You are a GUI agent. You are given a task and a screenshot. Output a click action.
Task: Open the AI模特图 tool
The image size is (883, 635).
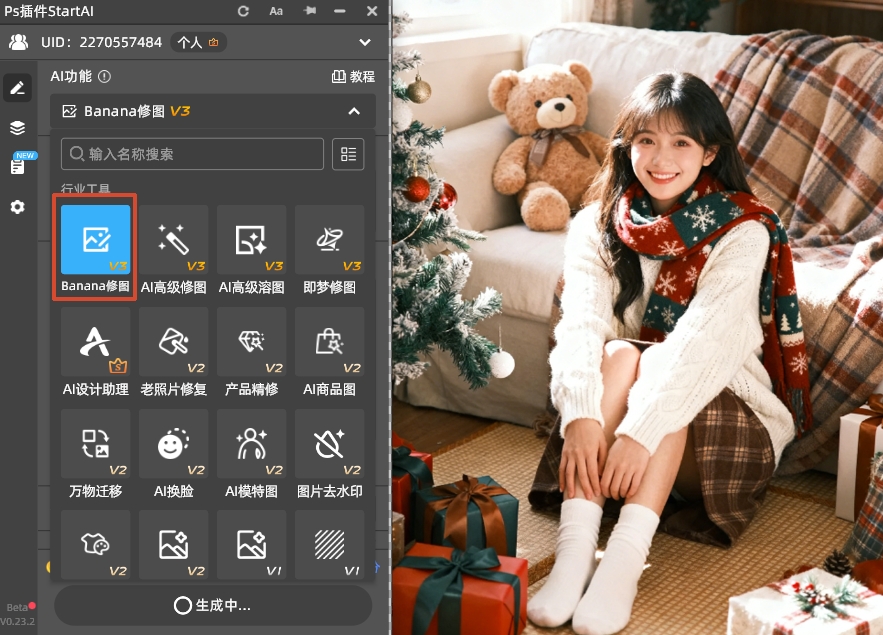pos(251,444)
